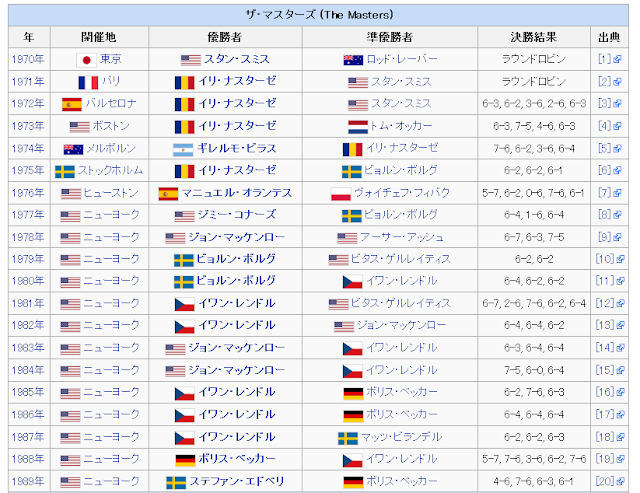Open the ギレルモ・ビラス winner link
This screenshot has height=493, width=640.
point(237,148)
